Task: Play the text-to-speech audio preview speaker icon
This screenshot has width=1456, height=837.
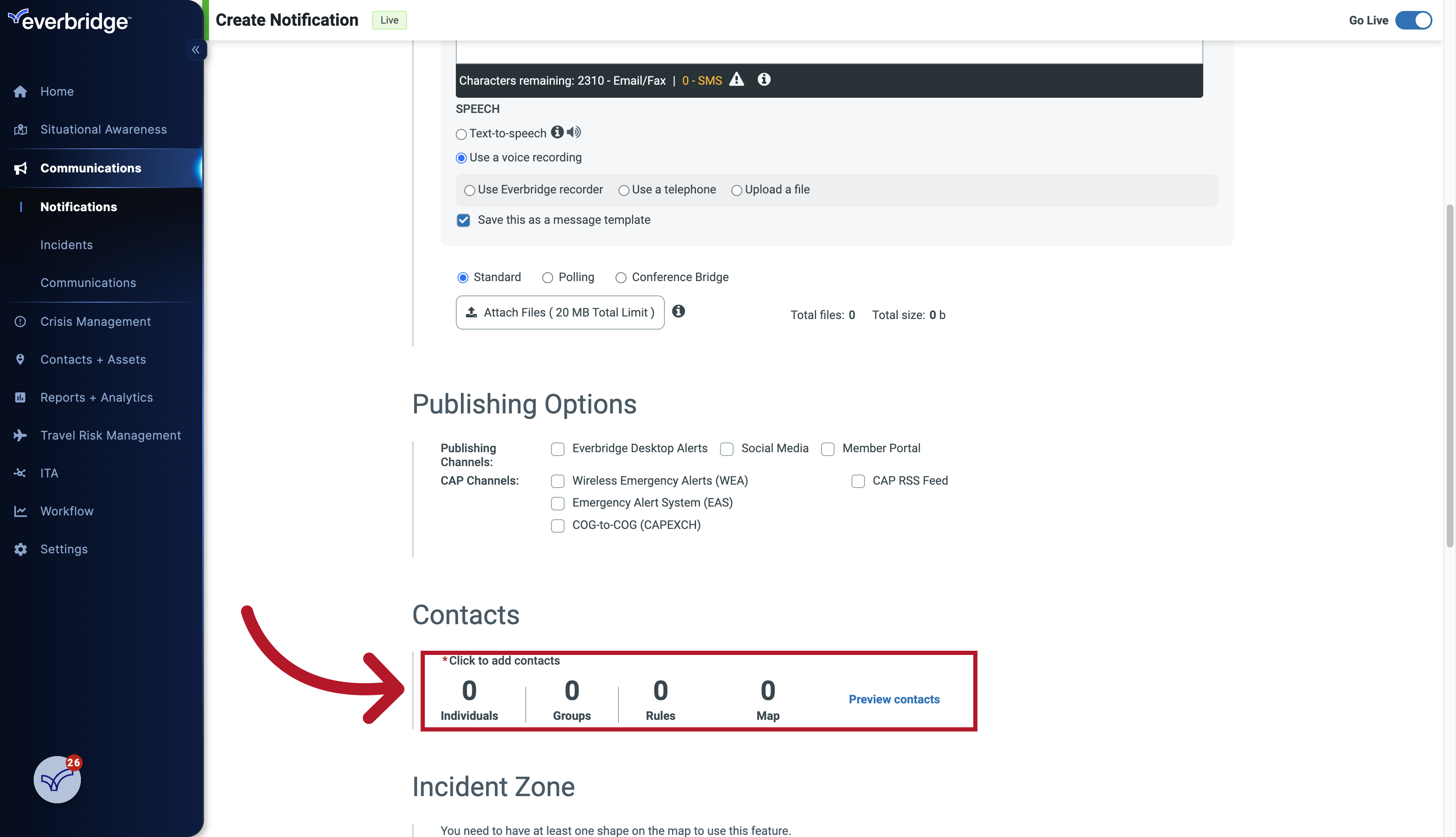Action: pyautogui.click(x=573, y=132)
